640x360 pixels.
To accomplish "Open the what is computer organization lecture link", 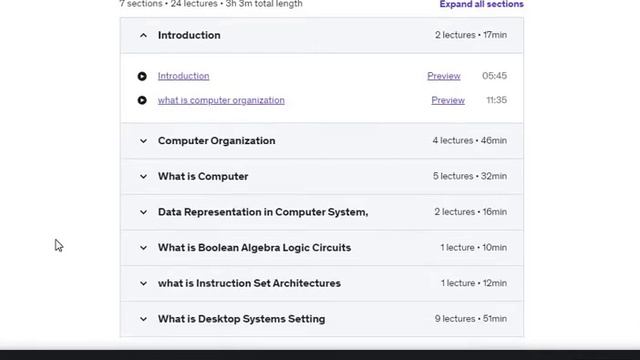I will pos(221,100).
